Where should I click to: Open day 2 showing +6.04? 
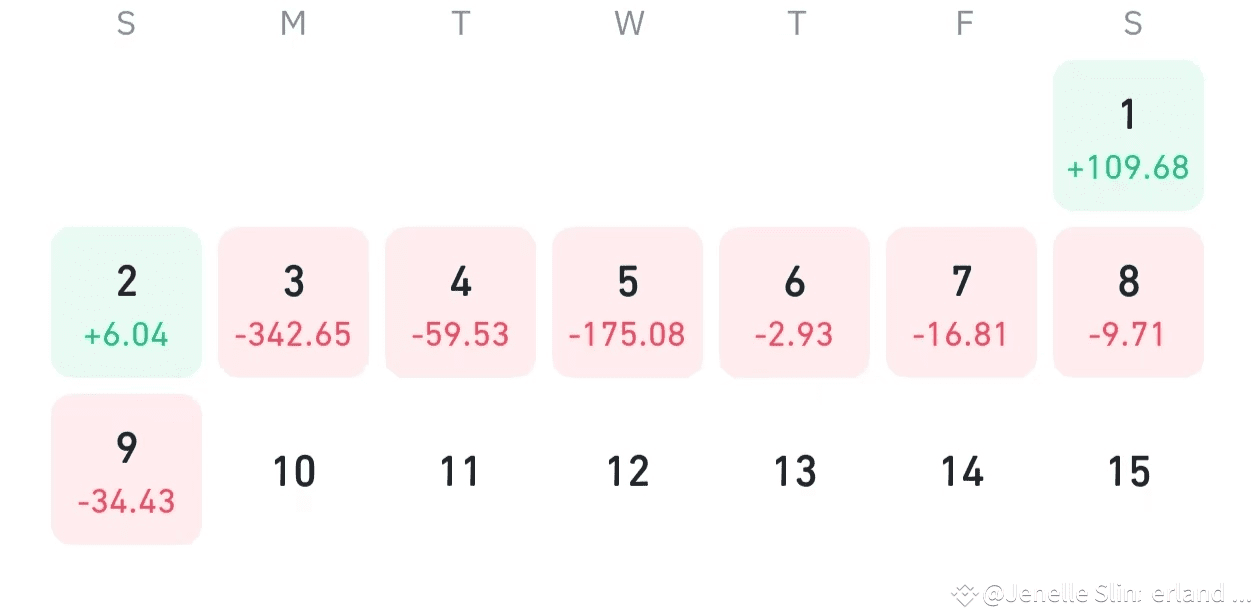click(x=126, y=303)
